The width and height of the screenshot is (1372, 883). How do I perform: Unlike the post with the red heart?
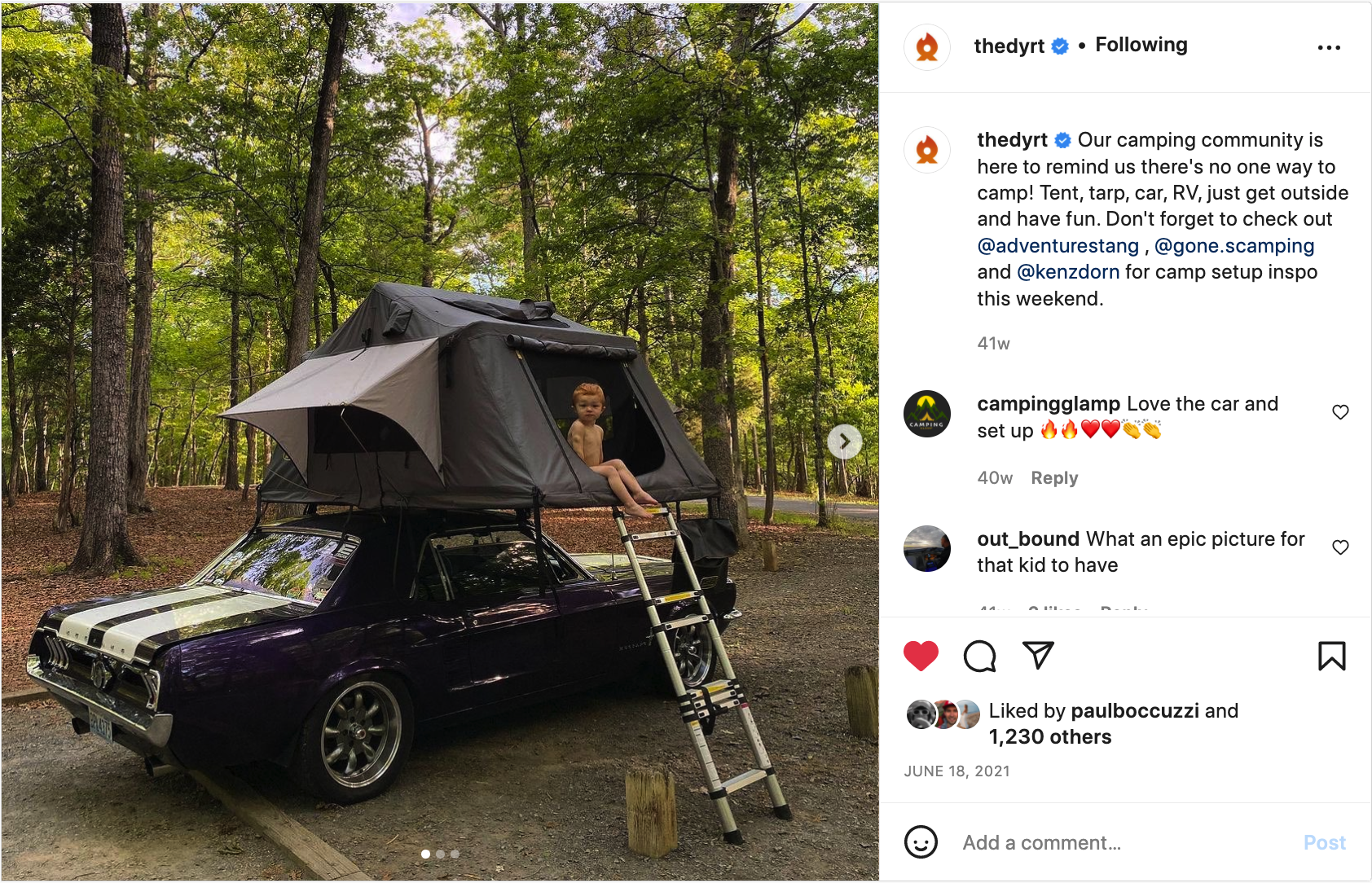point(921,656)
